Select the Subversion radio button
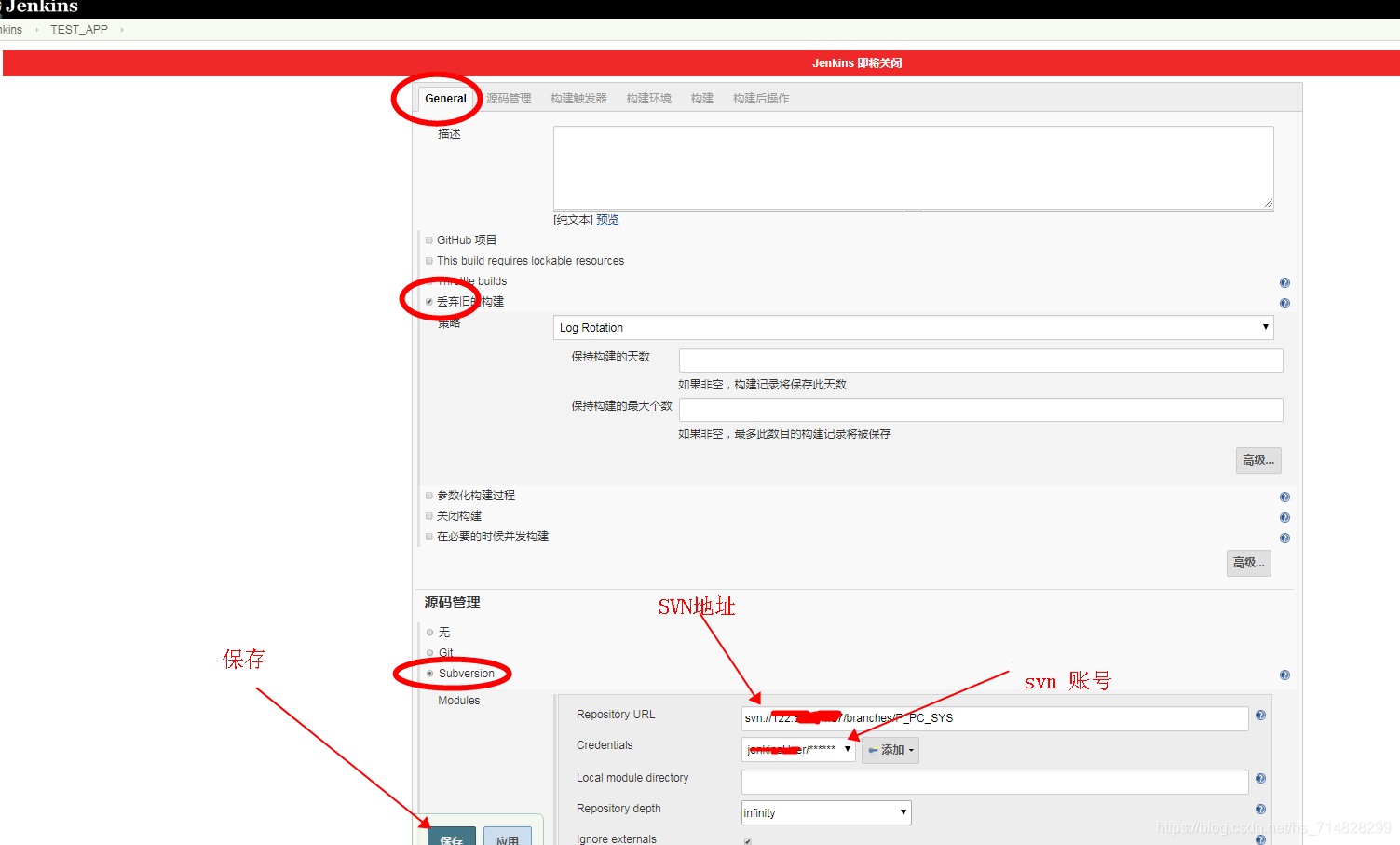 tap(430, 673)
